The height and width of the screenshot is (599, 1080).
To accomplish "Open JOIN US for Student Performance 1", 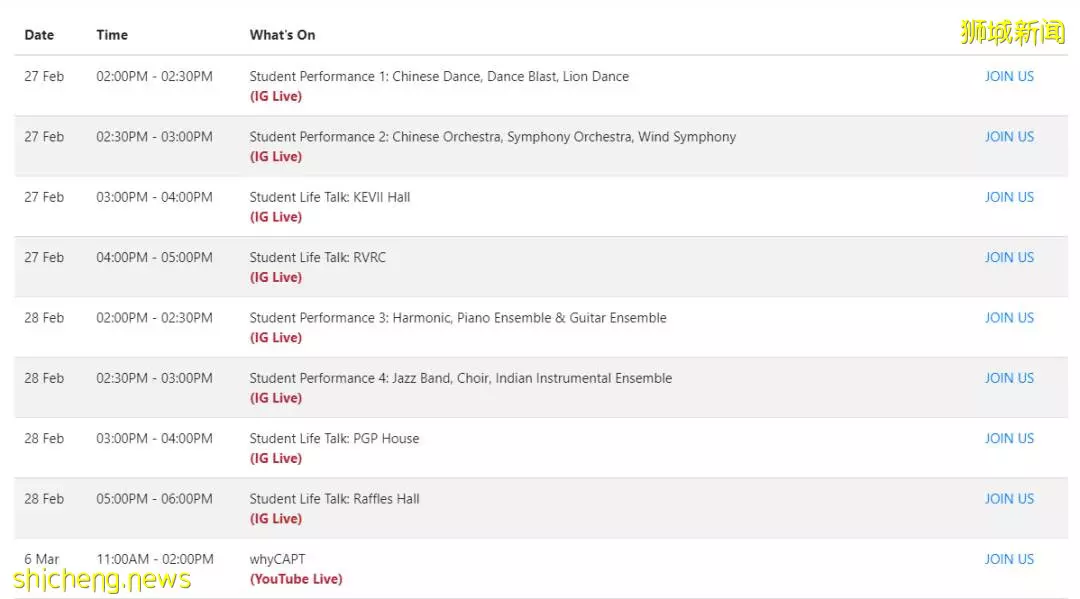I will click(x=1009, y=76).
